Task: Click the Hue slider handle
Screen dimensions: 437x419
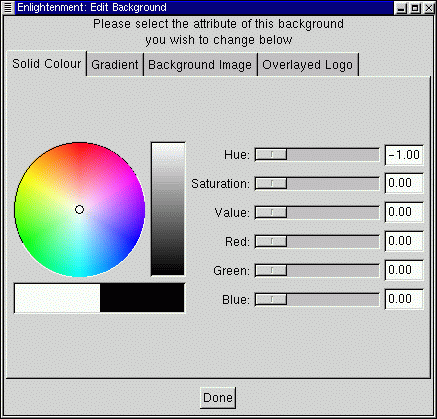Action: coord(271,155)
